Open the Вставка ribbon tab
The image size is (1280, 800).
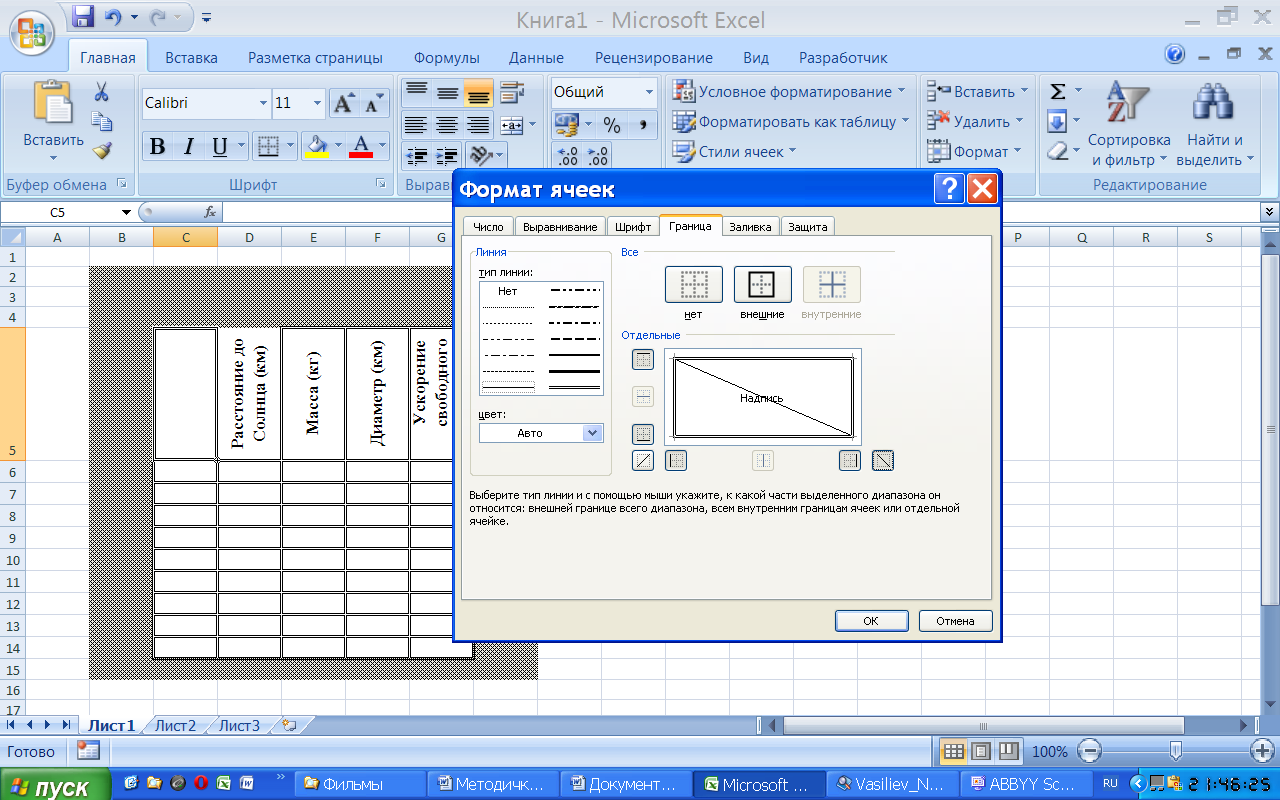point(191,58)
